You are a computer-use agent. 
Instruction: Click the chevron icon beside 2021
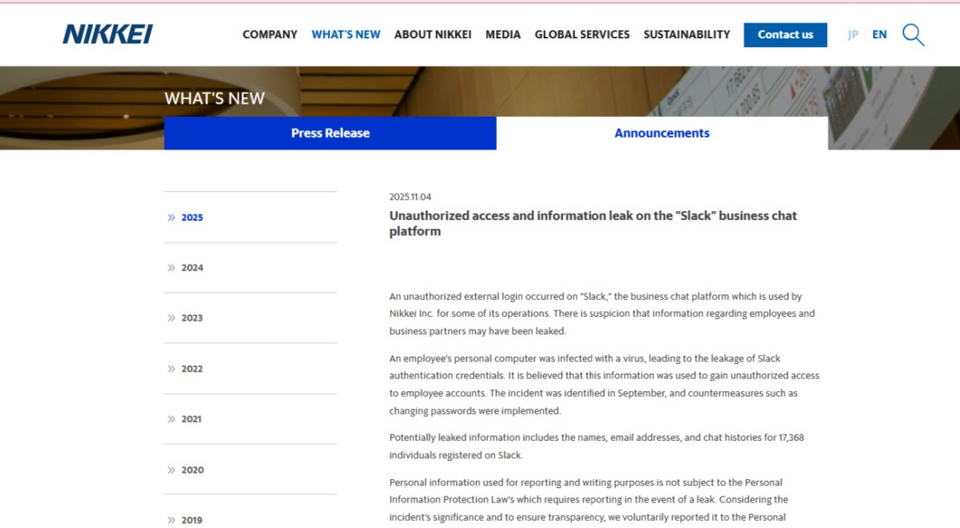pos(172,419)
